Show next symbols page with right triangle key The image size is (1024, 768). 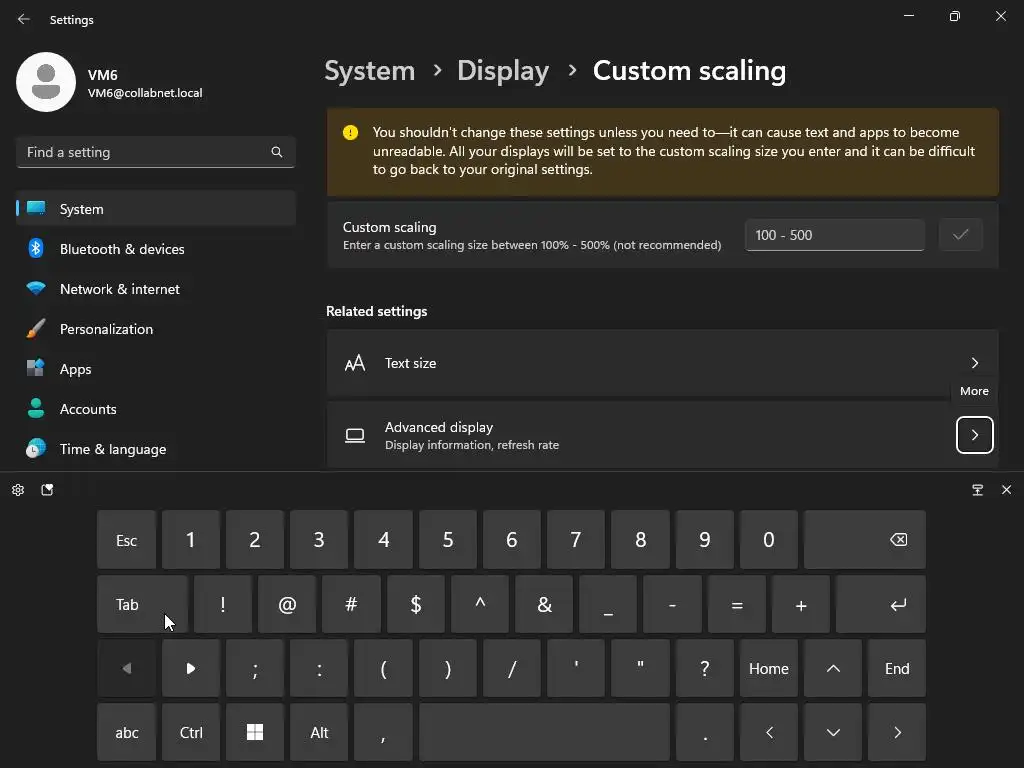[191, 668]
